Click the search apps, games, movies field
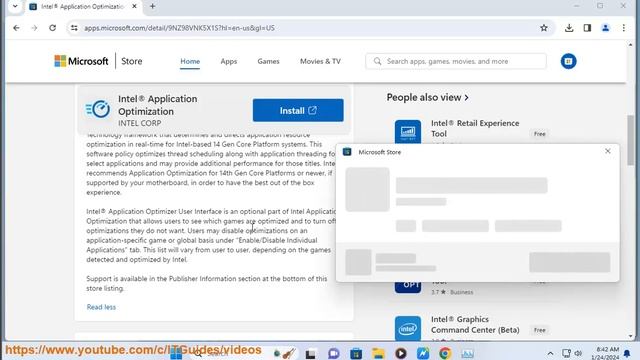This screenshot has width=640, height=360. [x=456, y=61]
